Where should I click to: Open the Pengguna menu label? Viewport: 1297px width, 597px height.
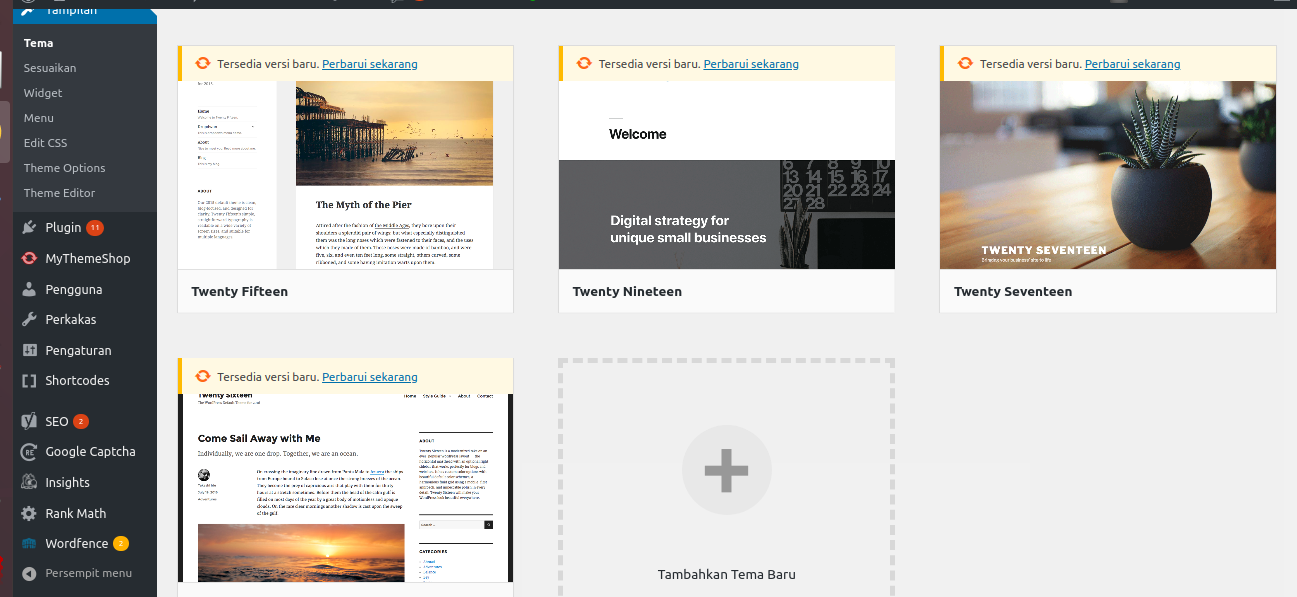[x=73, y=289]
